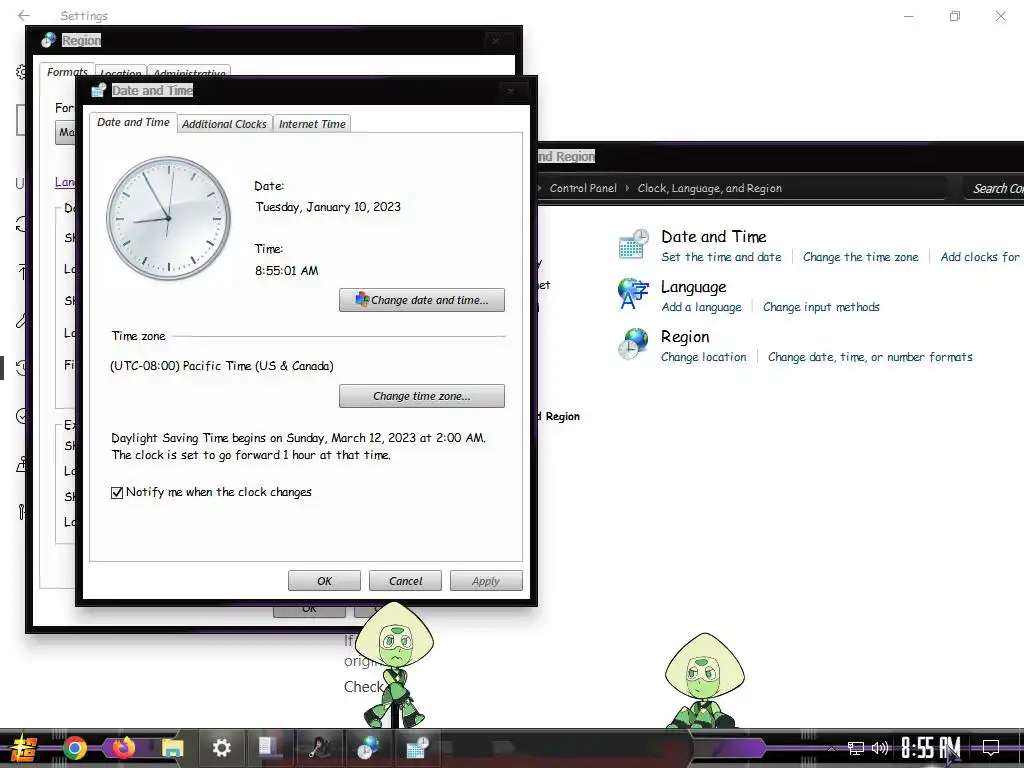1024x768 pixels.
Task: Click Cancel in Date and Time dialog
Action: coord(406,581)
